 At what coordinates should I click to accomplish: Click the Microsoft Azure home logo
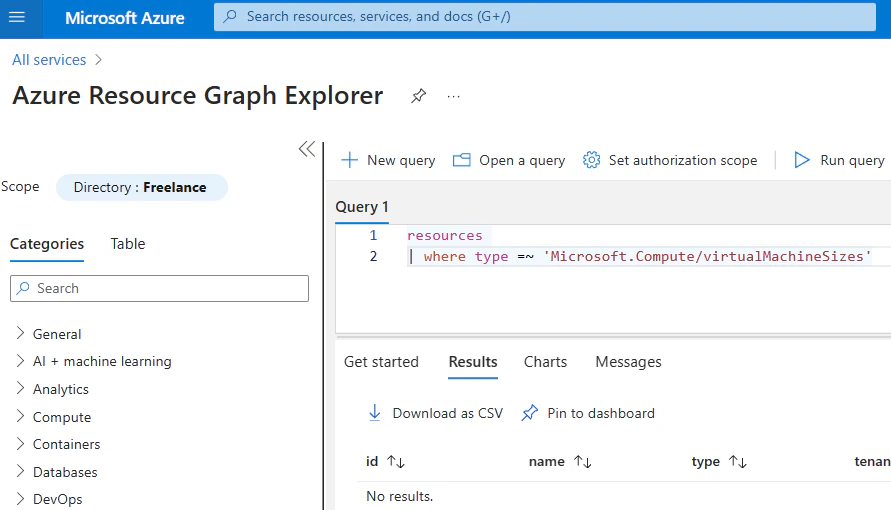pyautogui.click(x=124, y=18)
